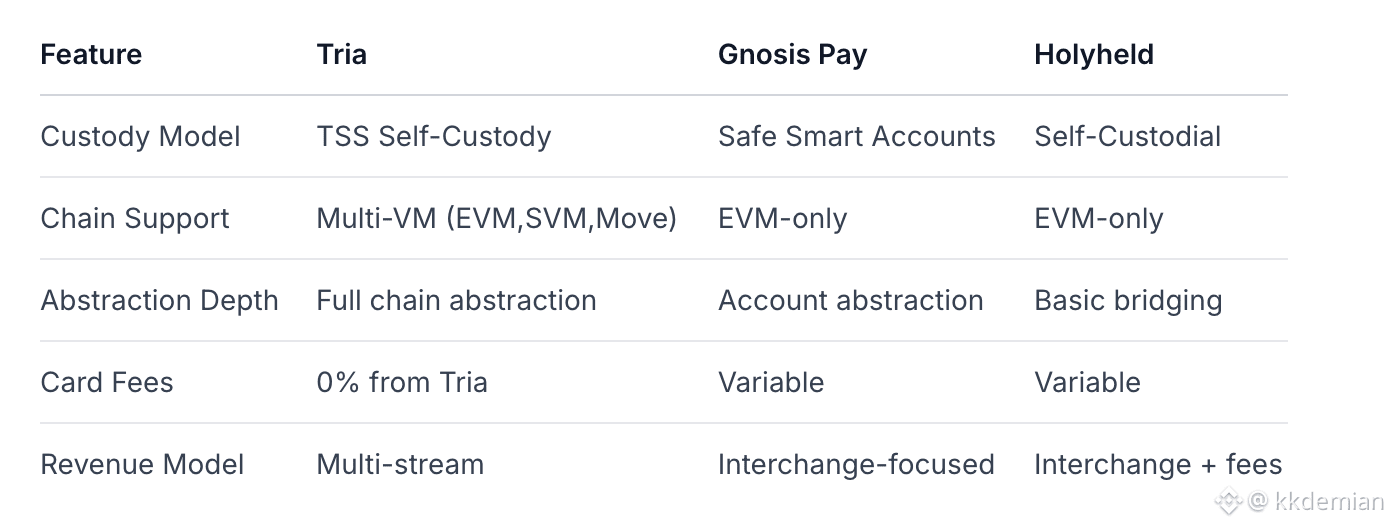Click the Card Fees row label
The image size is (1392, 526).
click(107, 382)
